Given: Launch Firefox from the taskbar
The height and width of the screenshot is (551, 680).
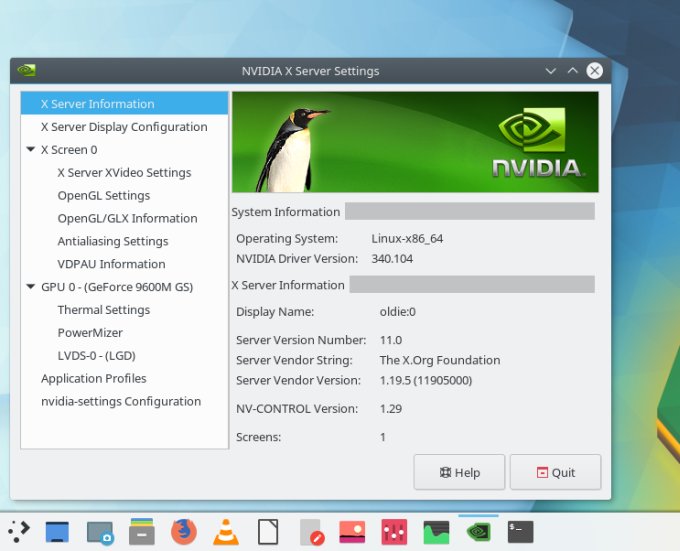Looking at the screenshot, I should 184,531.
